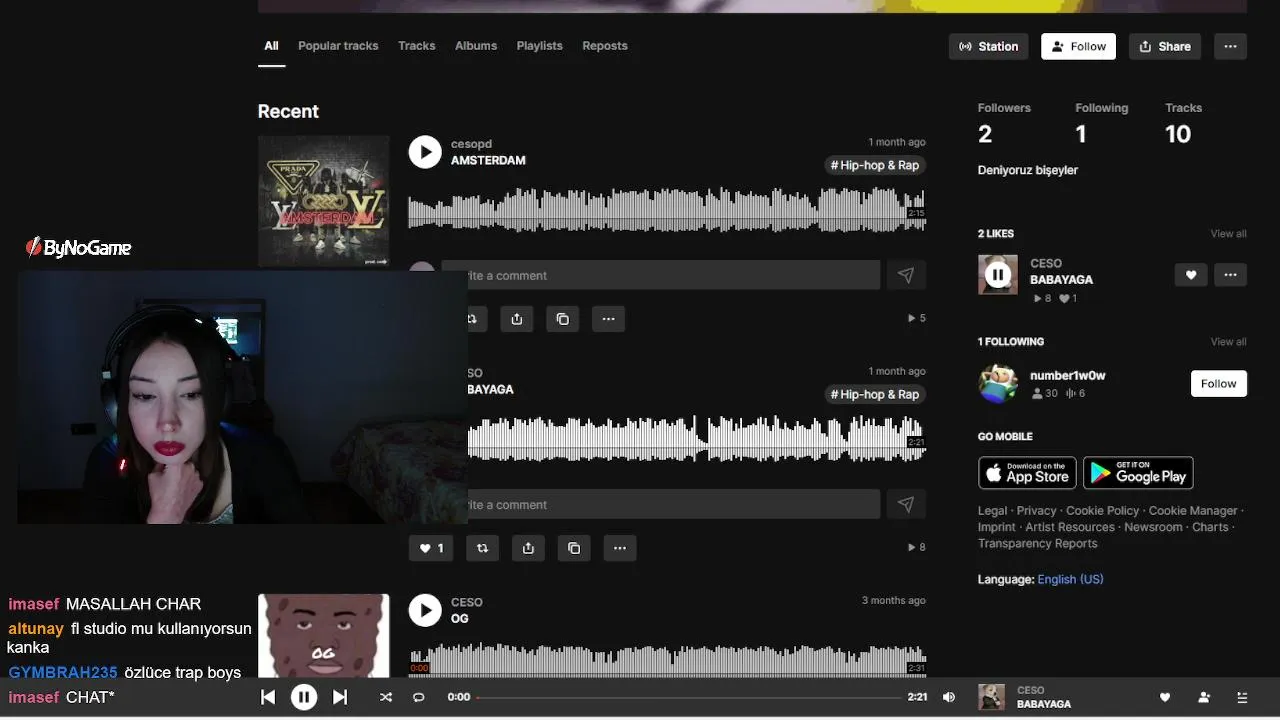Open more menu for sidebar BABAYAGA

(x=1230, y=275)
